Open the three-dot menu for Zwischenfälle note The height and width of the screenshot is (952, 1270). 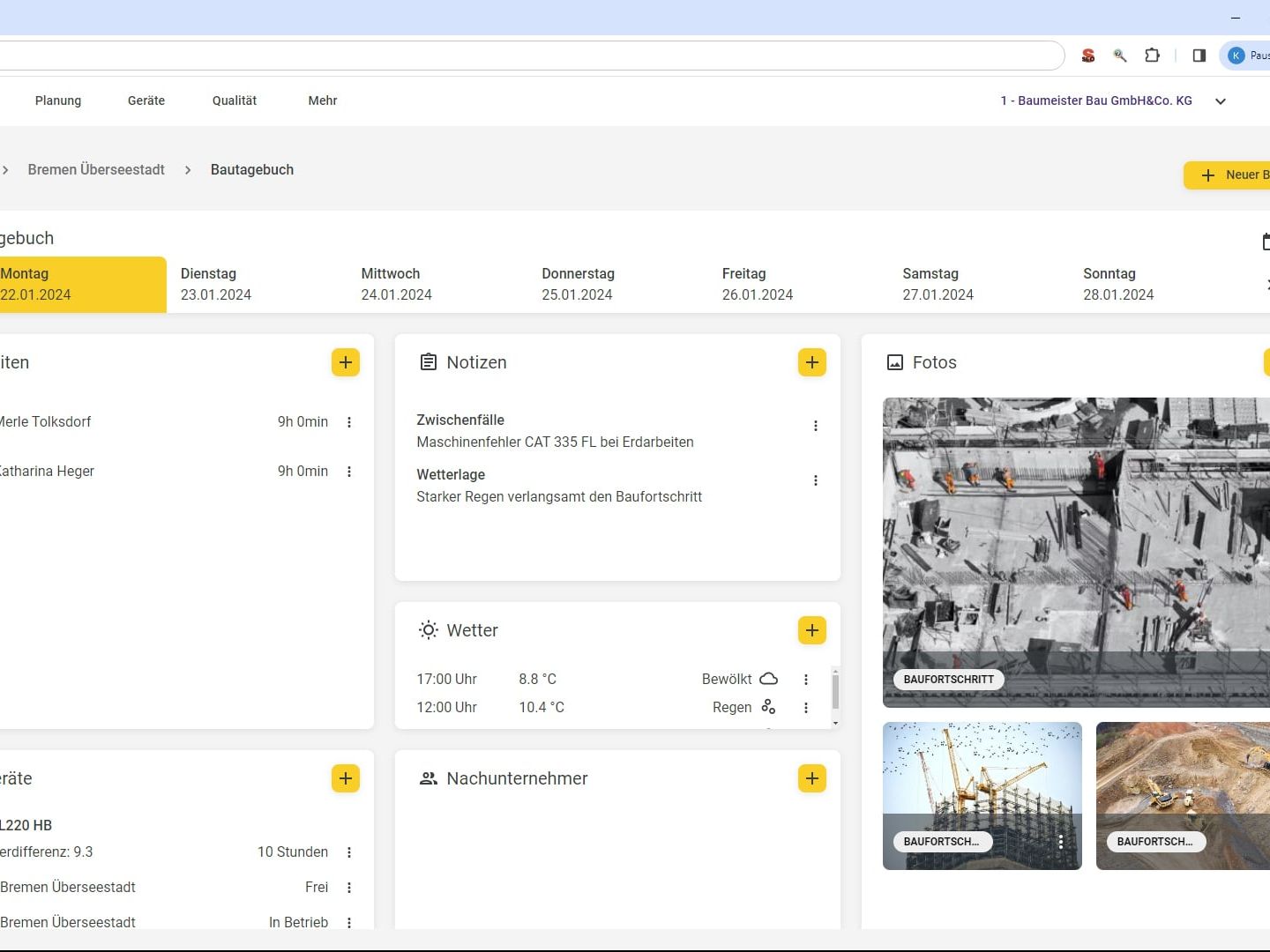816,426
